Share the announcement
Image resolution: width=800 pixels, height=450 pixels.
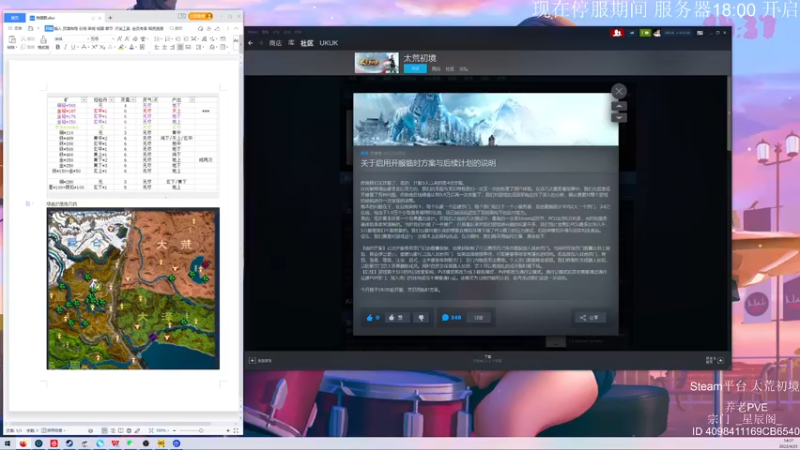590,317
